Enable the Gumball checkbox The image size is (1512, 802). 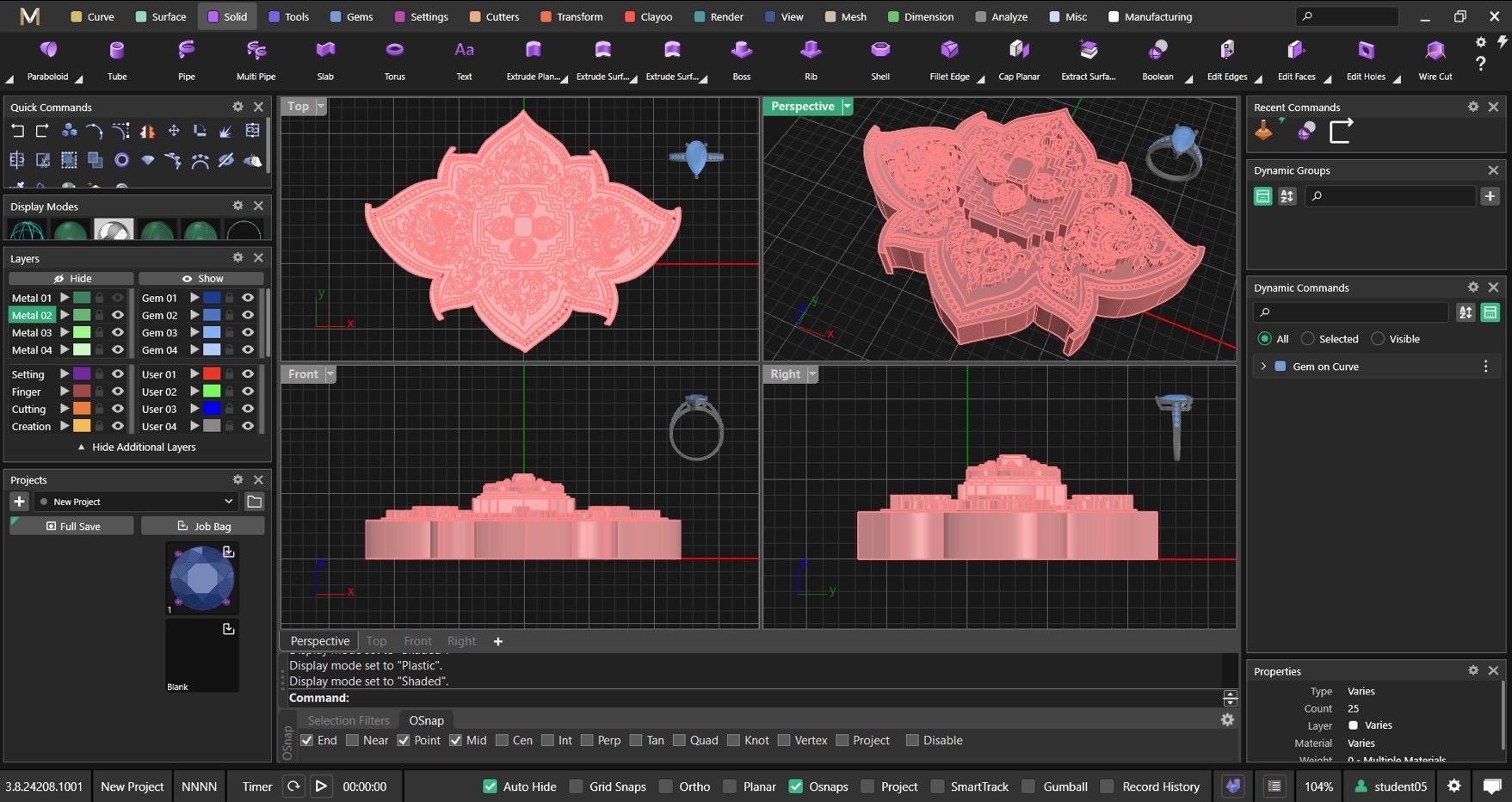click(x=1028, y=787)
